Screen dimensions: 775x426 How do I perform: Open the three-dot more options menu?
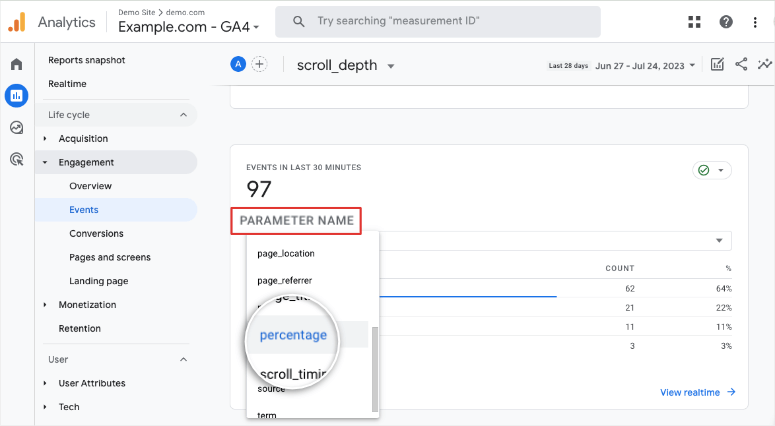[755, 22]
